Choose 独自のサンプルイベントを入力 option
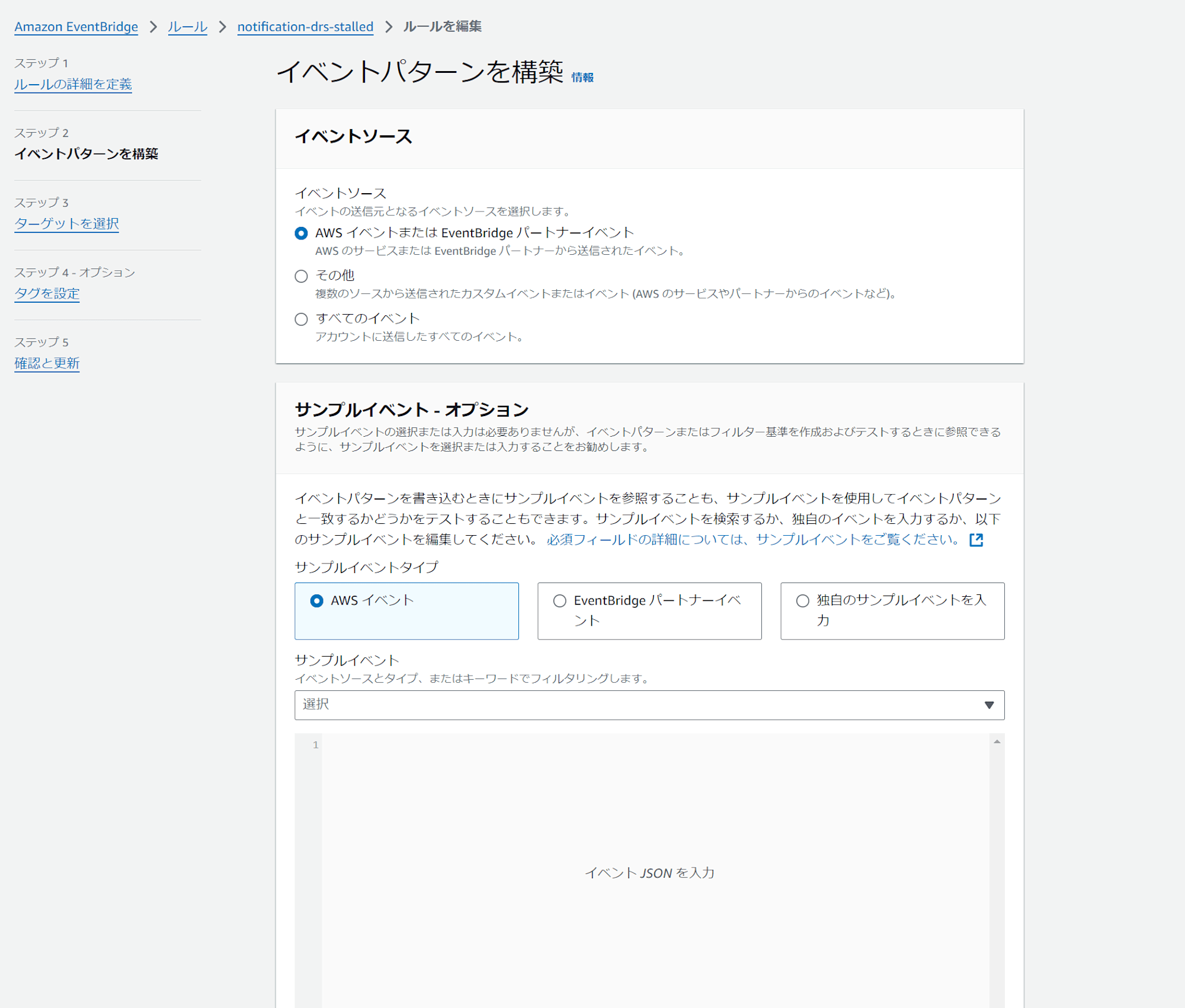 pyautogui.click(x=892, y=611)
